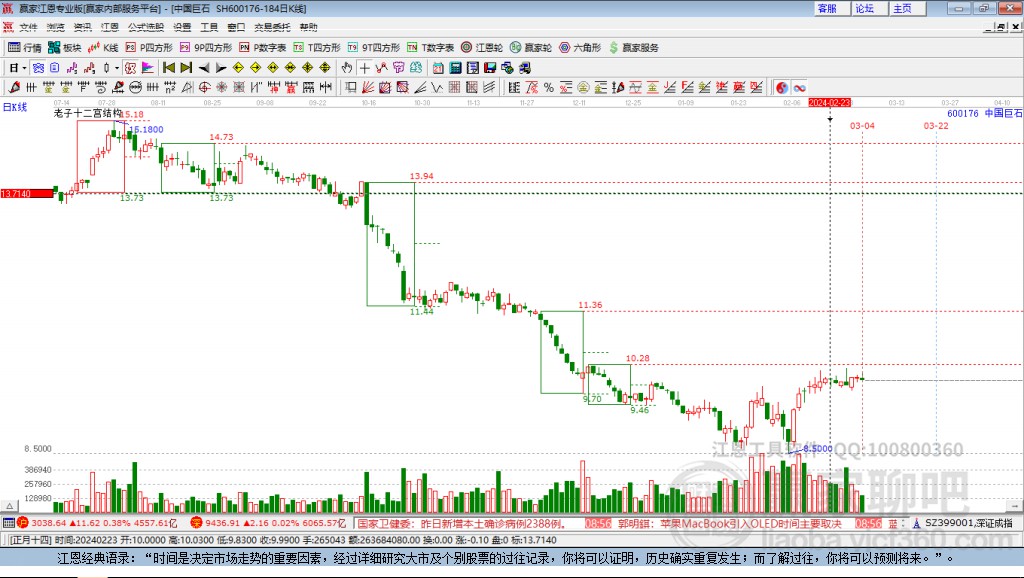Open the 江恩轮 Gann wheel
1024x578 pixels.
(x=482, y=48)
